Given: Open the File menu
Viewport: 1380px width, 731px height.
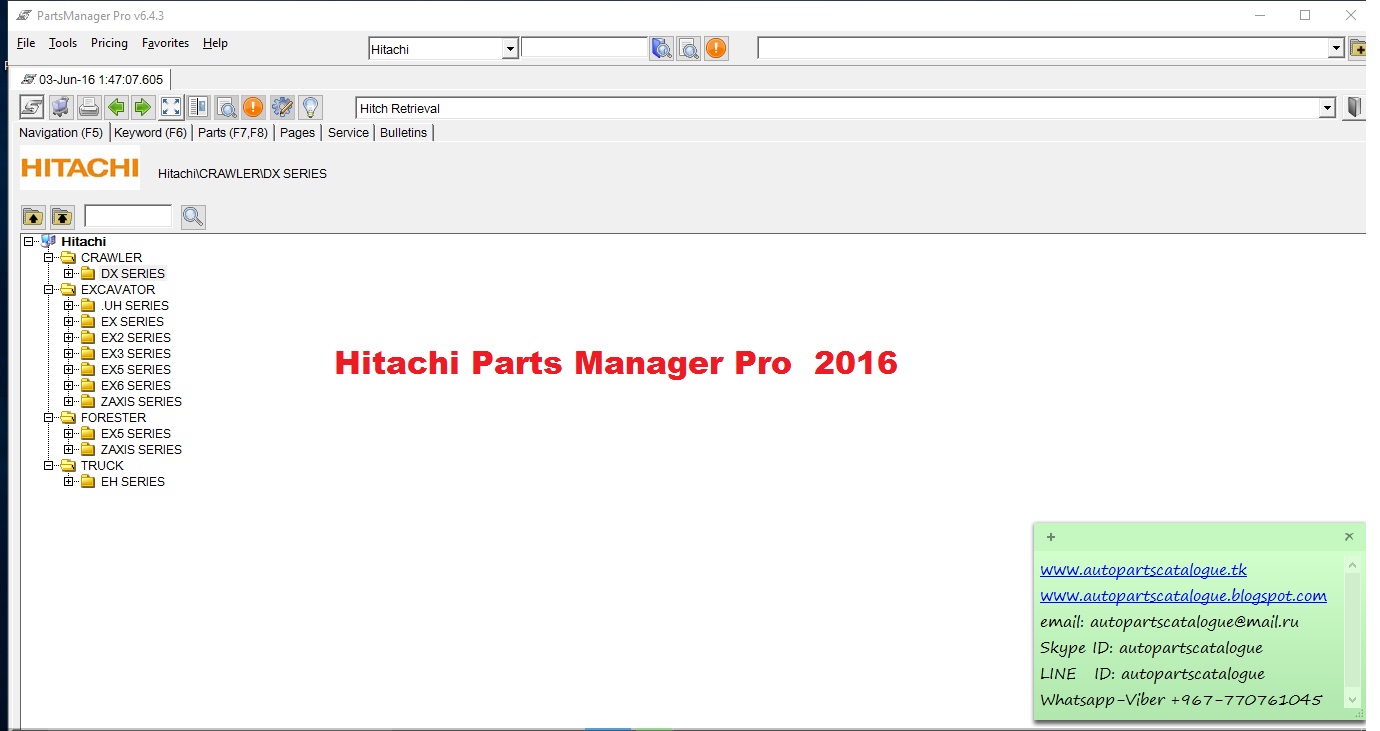Looking at the screenshot, I should click(26, 43).
